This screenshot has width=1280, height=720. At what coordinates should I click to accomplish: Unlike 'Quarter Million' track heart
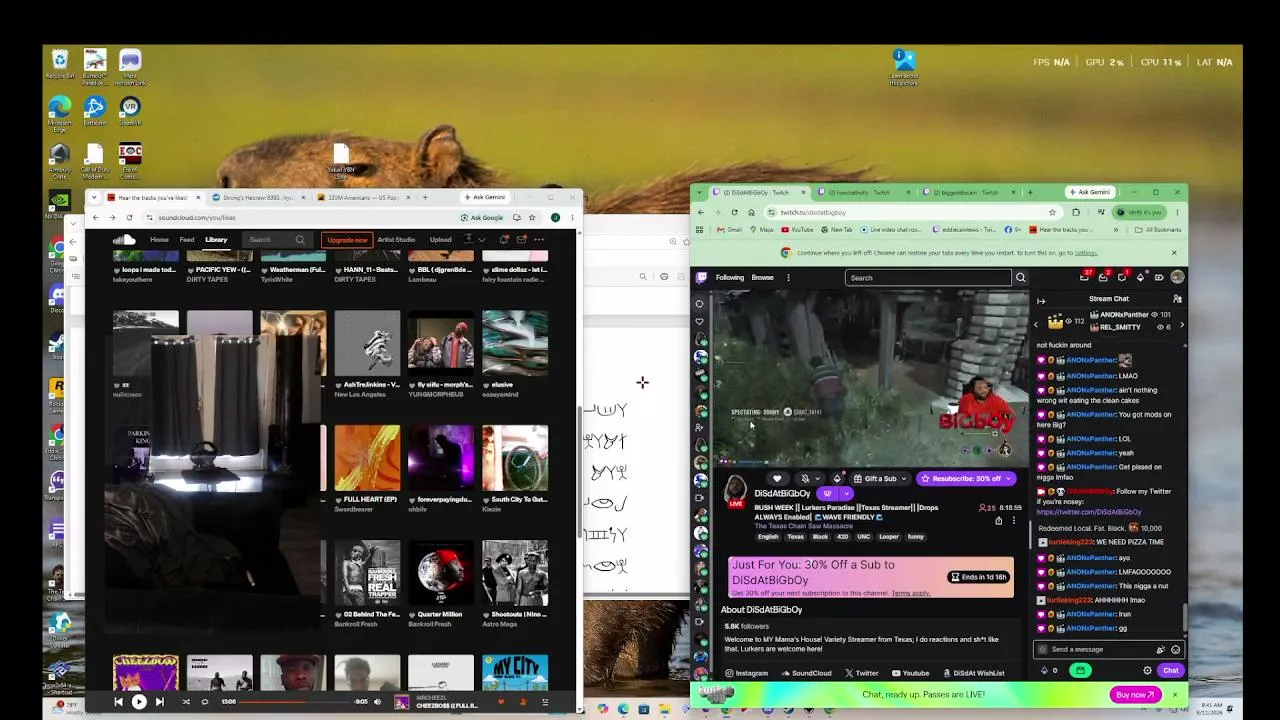(x=413, y=614)
